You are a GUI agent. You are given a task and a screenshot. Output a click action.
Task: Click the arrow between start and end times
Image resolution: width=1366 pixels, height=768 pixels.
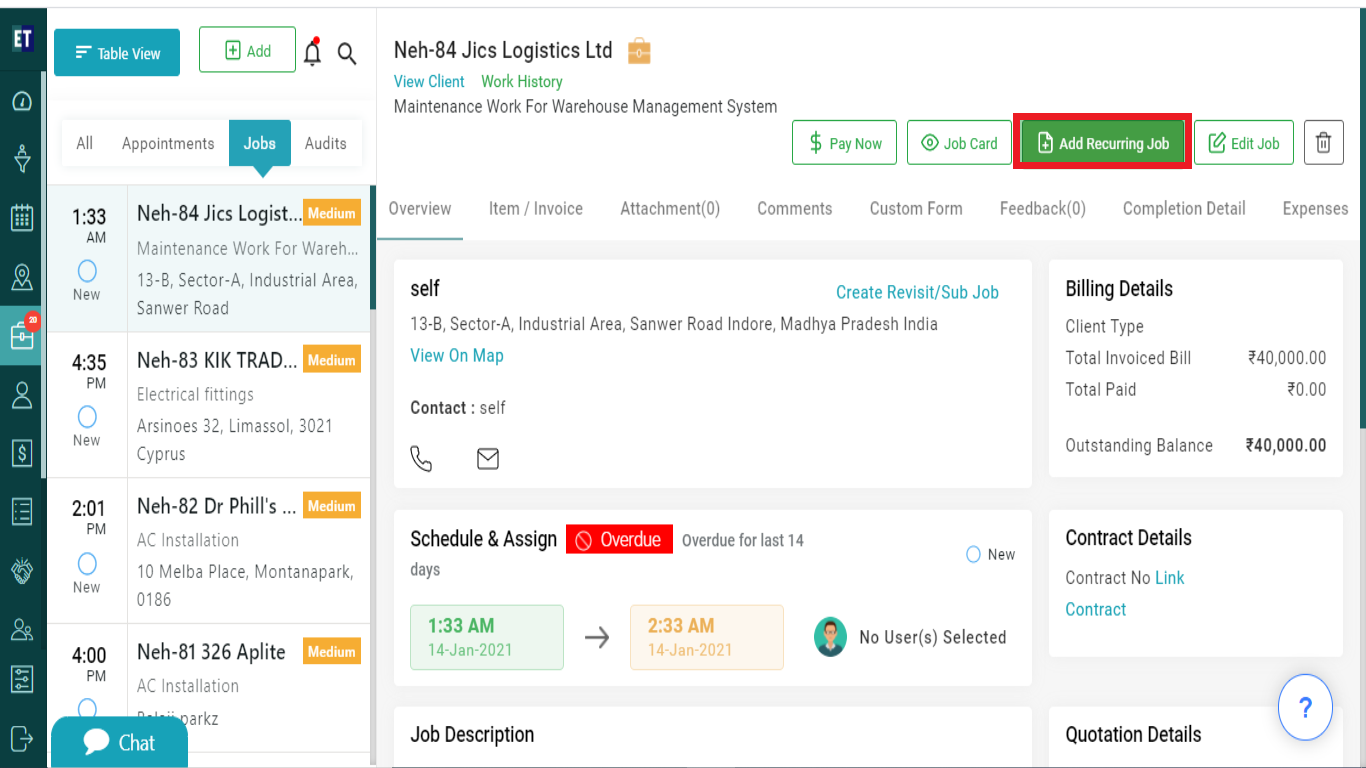click(x=597, y=638)
